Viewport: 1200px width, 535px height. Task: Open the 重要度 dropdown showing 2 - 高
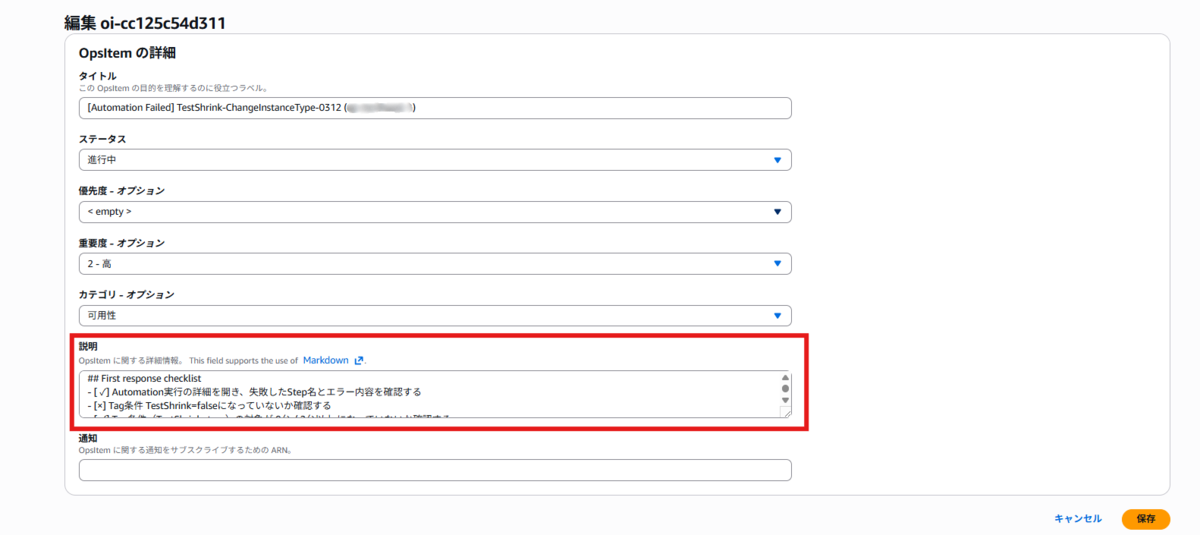pyautogui.click(x=435, y=263)
